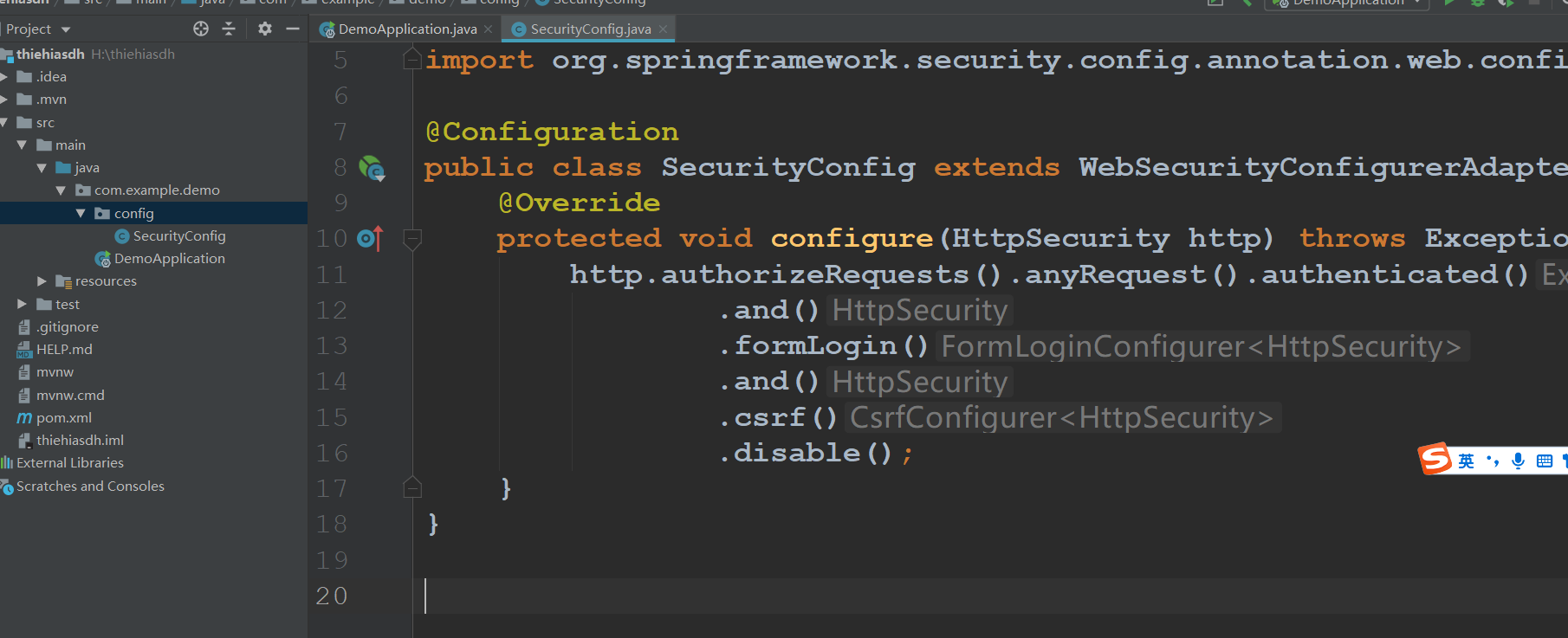Click the .formLogin() call on line 13
The image size is (1568, 638).
pyautogui.click(x=824, y=345)
